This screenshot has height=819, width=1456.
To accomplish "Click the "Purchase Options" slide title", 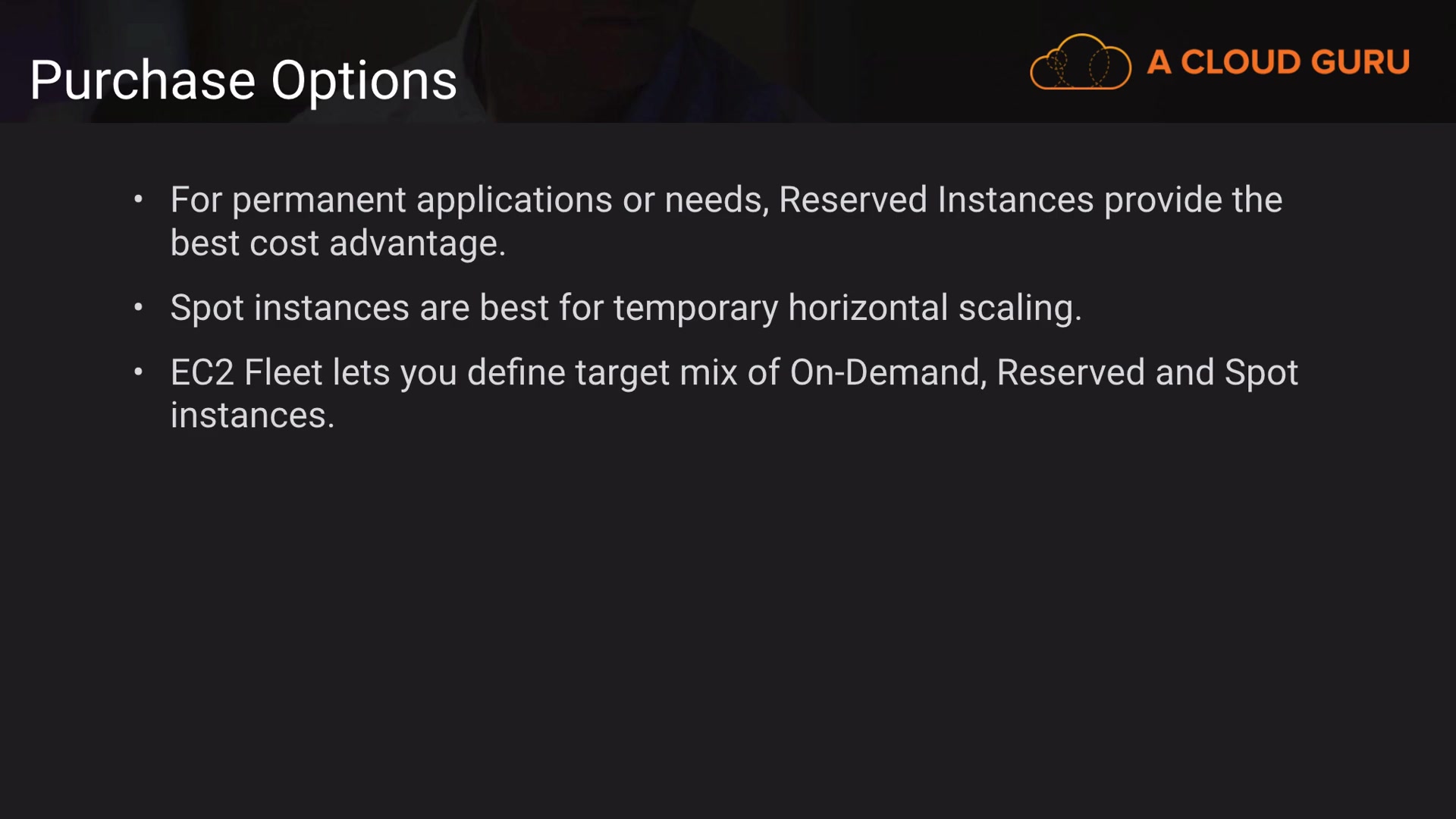I will 243,80.
